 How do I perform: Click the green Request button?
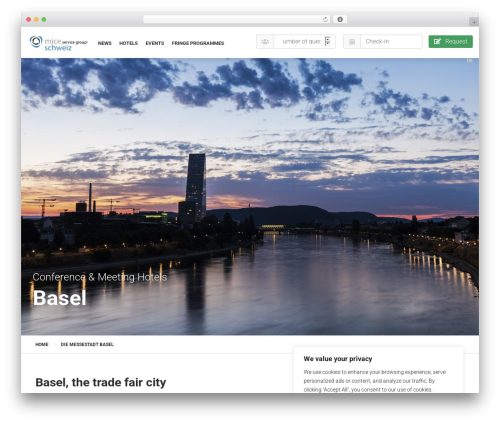pyautogui.click(x=450, y=42)
